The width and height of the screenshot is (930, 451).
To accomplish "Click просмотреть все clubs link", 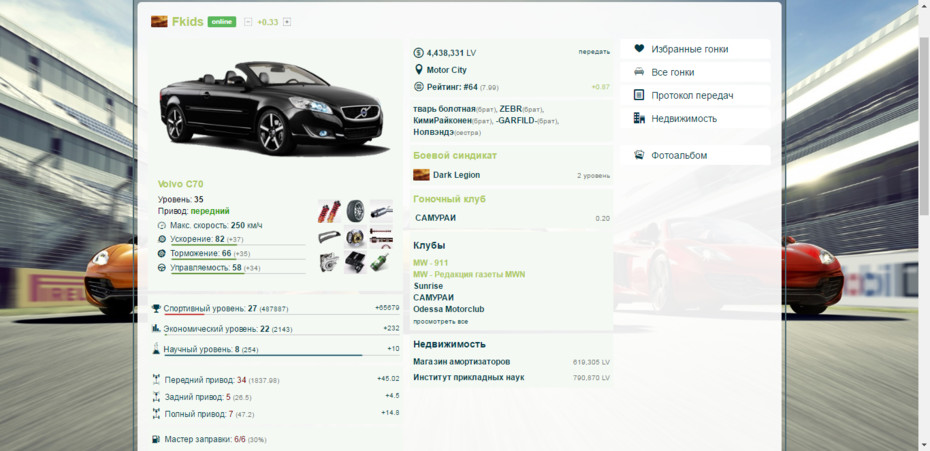I will [441, 322].
